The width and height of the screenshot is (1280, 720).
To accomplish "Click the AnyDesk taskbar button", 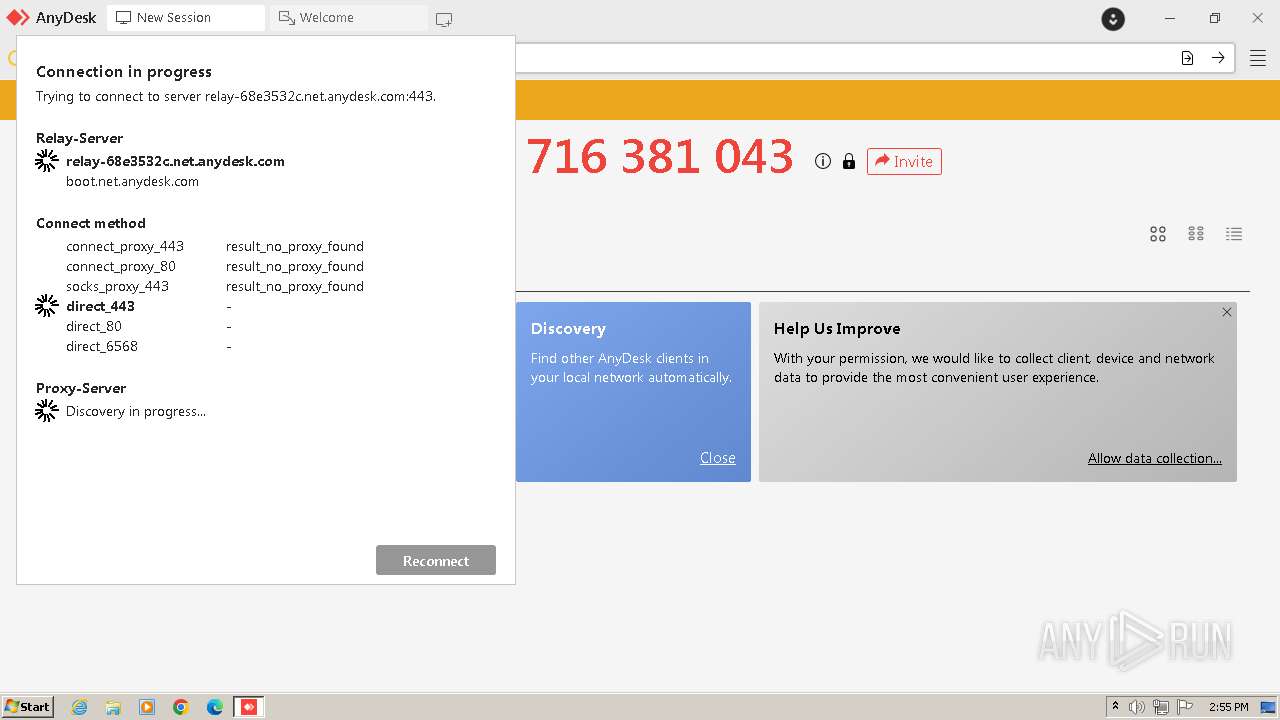I will (249, 707).
